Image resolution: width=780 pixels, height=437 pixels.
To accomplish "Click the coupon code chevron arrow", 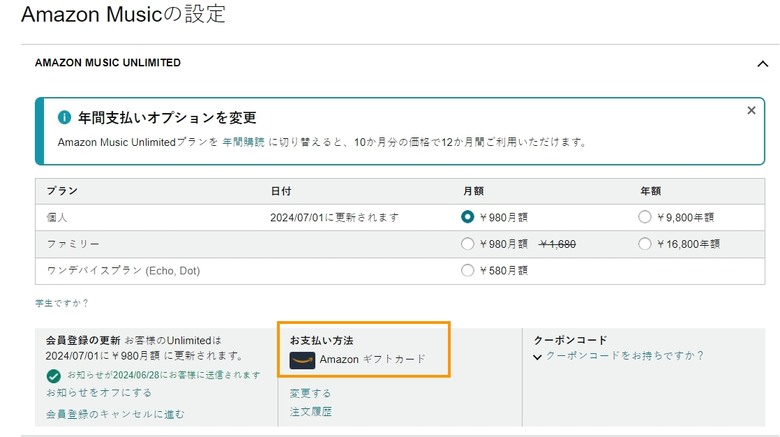I will [x=537, y=357].
